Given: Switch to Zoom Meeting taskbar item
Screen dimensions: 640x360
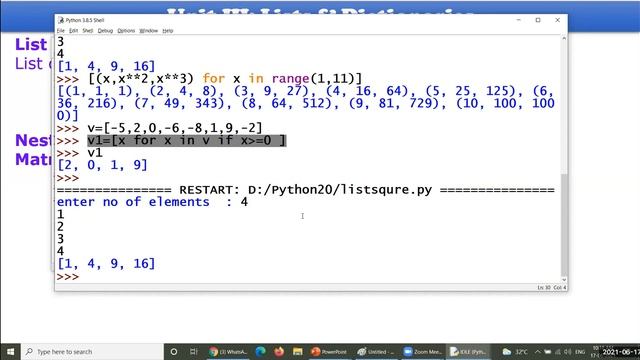Looking at the screenshot, I should (x=422, y=351).
